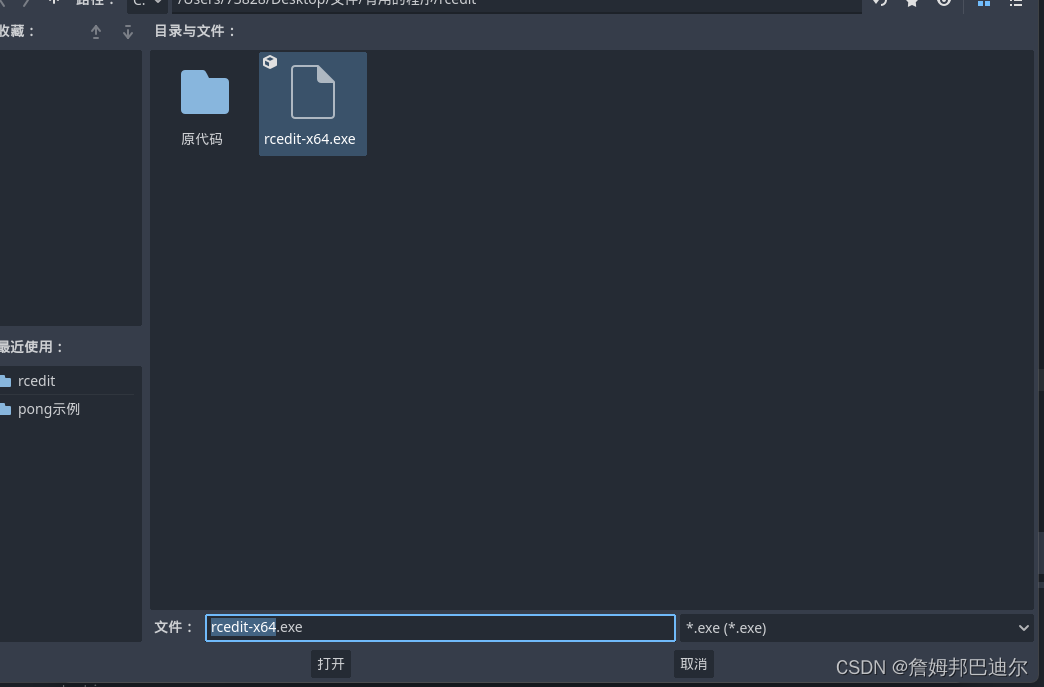1044x687 pixels.
Task: Switch to list view mode
Action: click(1016, 4)
